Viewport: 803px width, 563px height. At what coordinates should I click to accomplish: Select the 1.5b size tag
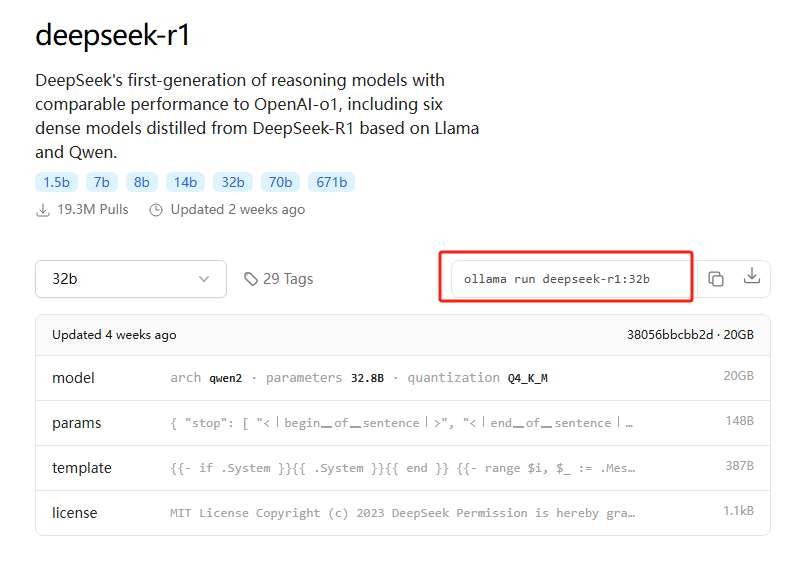pyautogui.click(x=56, y=182)
